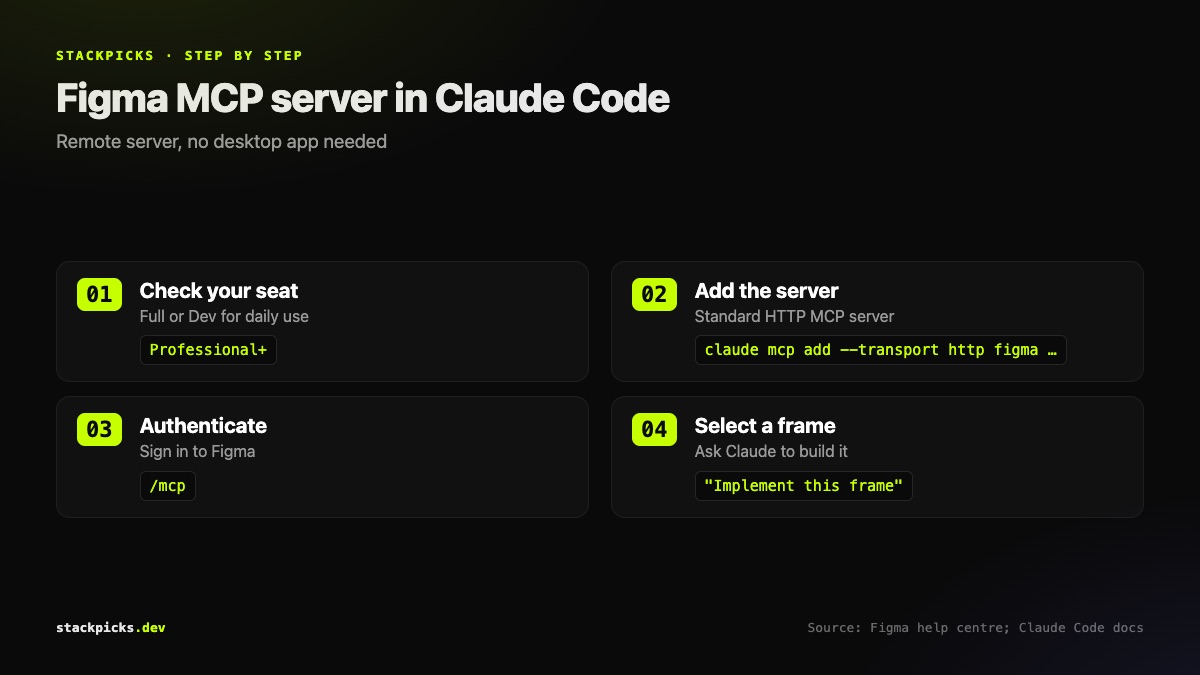Screen dimensions: 1200x675
Task: Click the 01 step badge
Action: pos(99,294)
